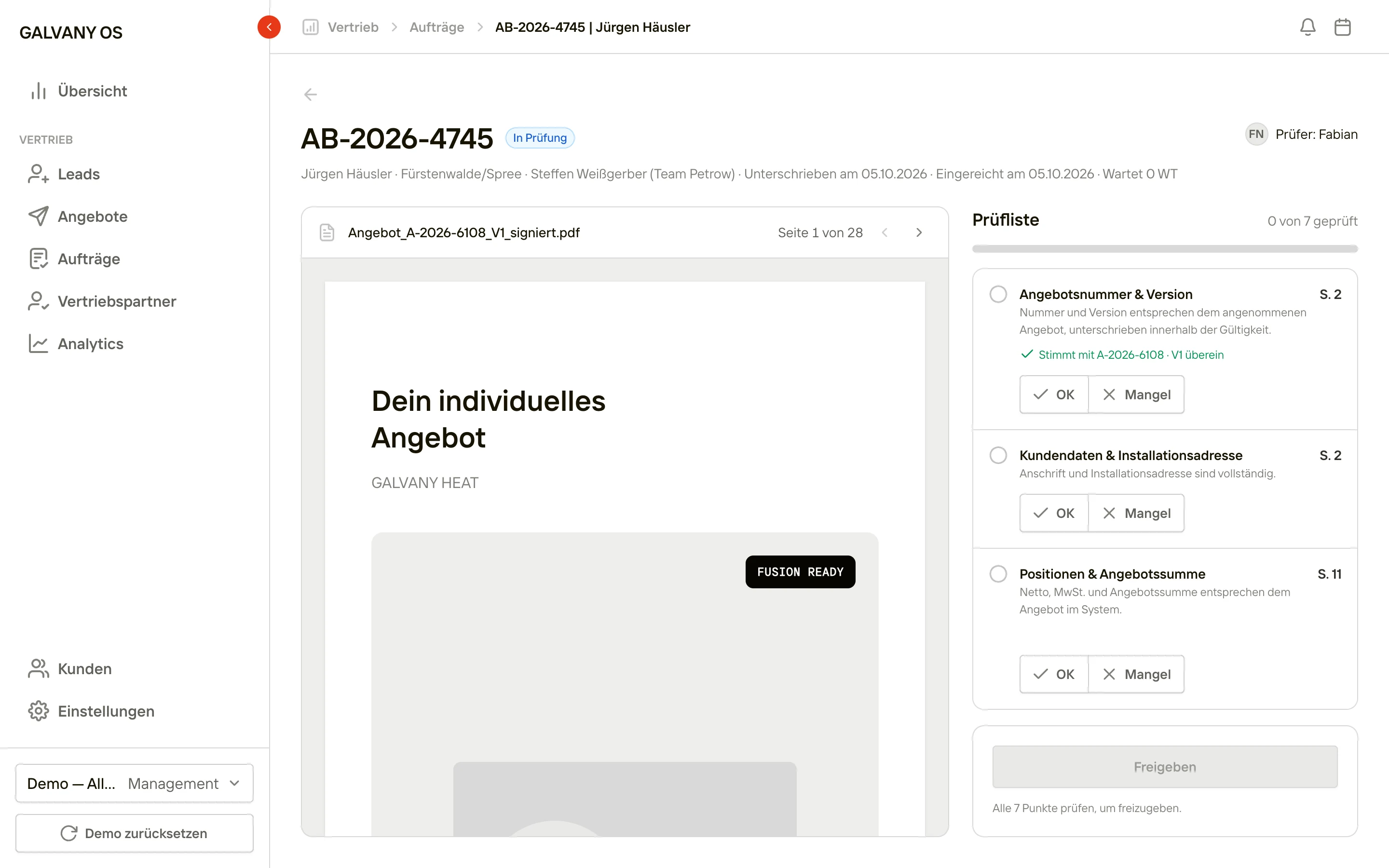
Task: Click the back arrow above AB-2026-4745
Action: click(311, 94)
